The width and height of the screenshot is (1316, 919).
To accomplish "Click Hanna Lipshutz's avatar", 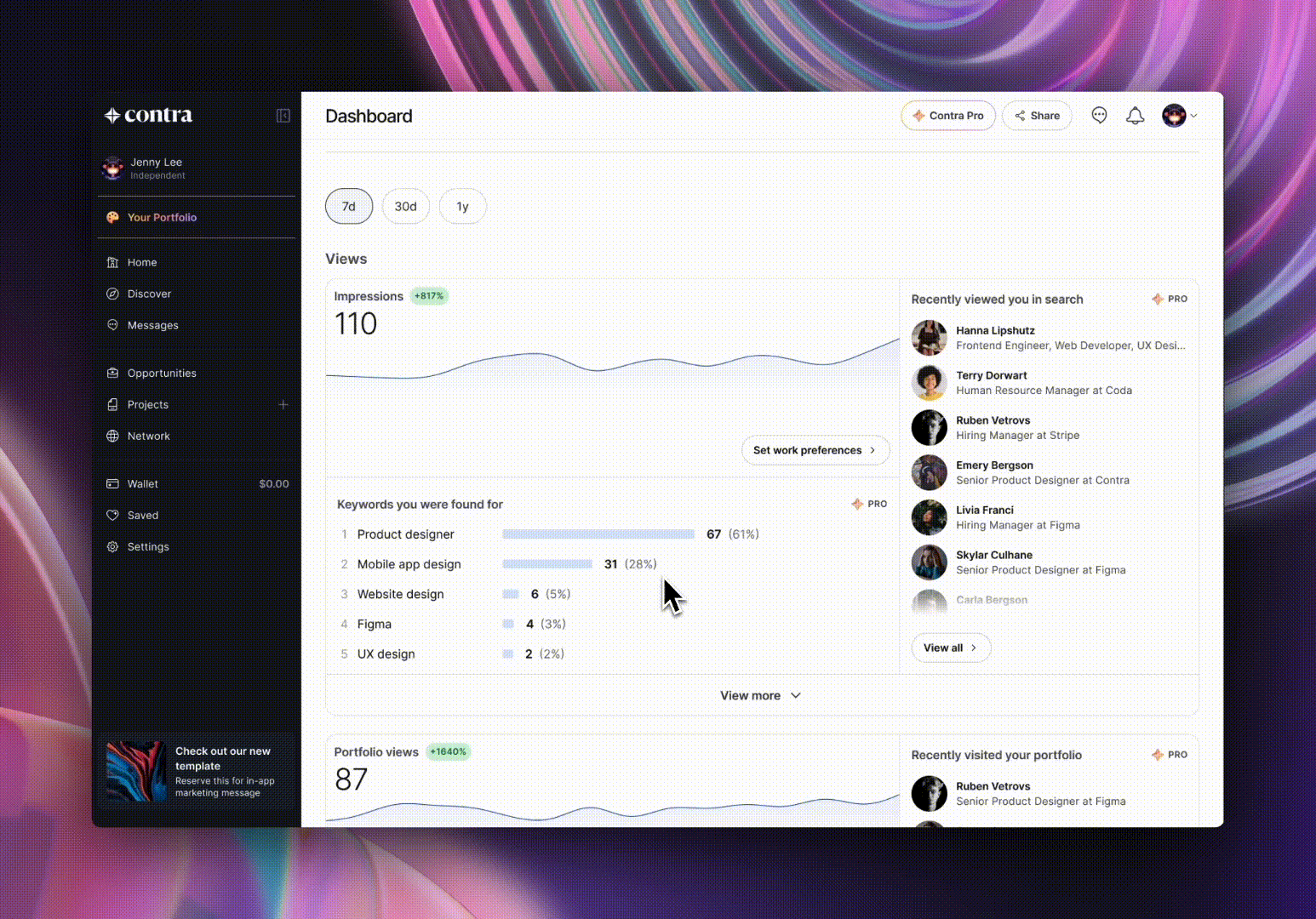I will 930,338.
